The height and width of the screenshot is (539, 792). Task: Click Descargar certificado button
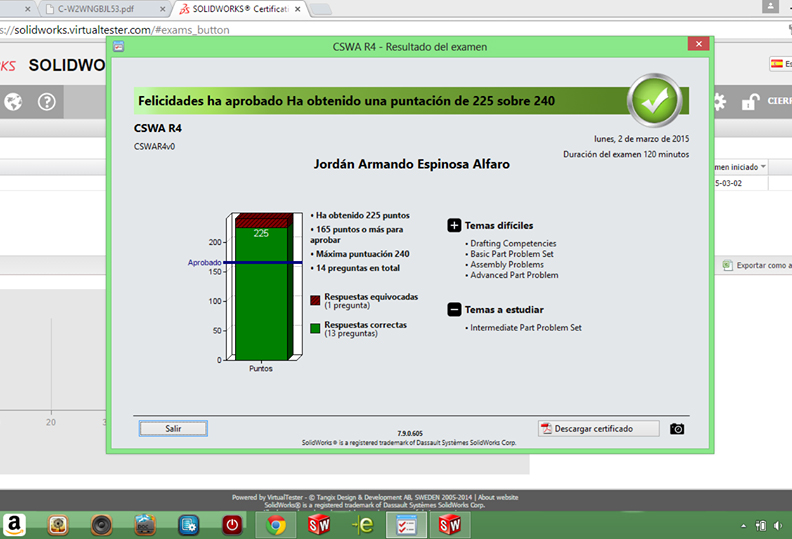coord(598,428)
